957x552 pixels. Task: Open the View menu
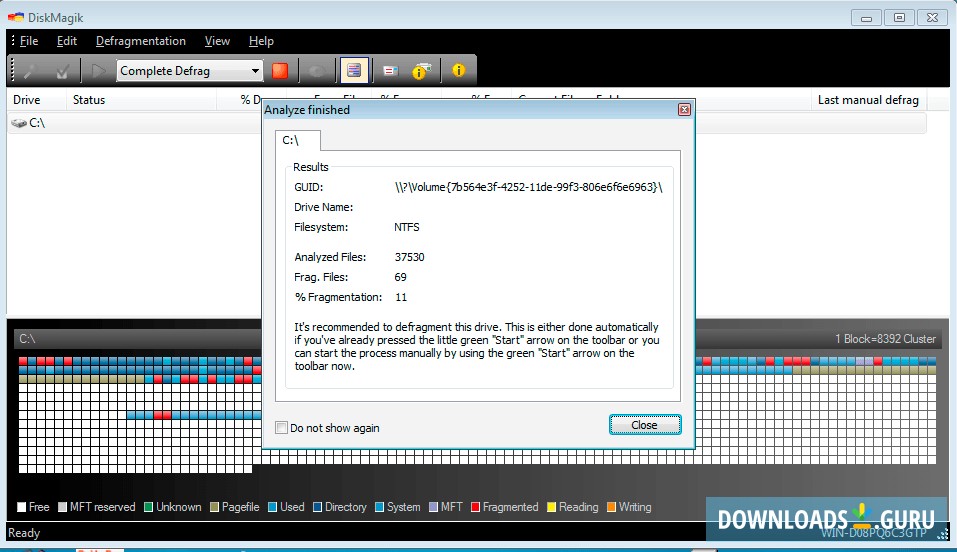[x=217, y=41]
